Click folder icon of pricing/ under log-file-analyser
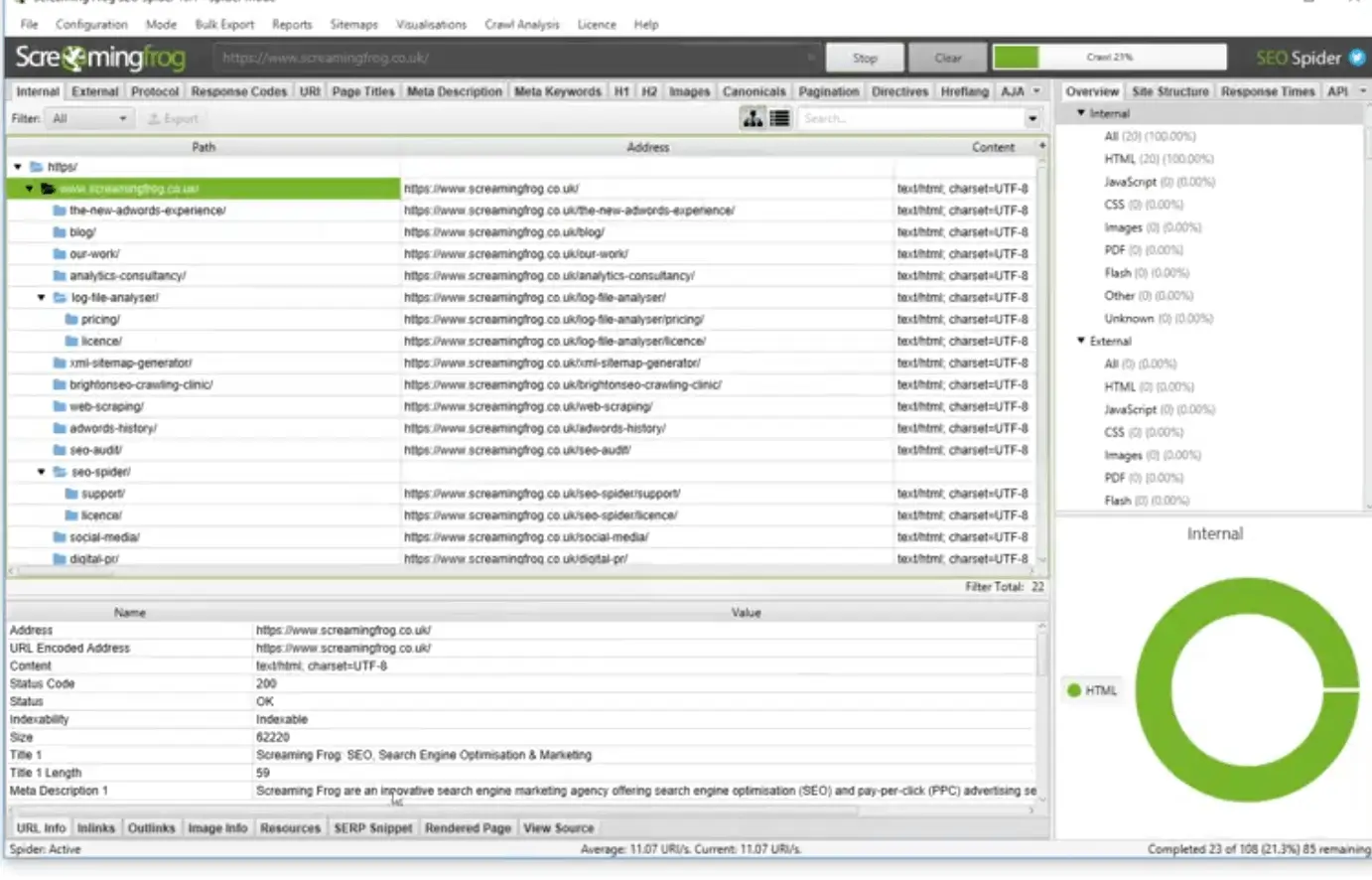This screenshot has width=1372, height=880. [x=71, y=320]
